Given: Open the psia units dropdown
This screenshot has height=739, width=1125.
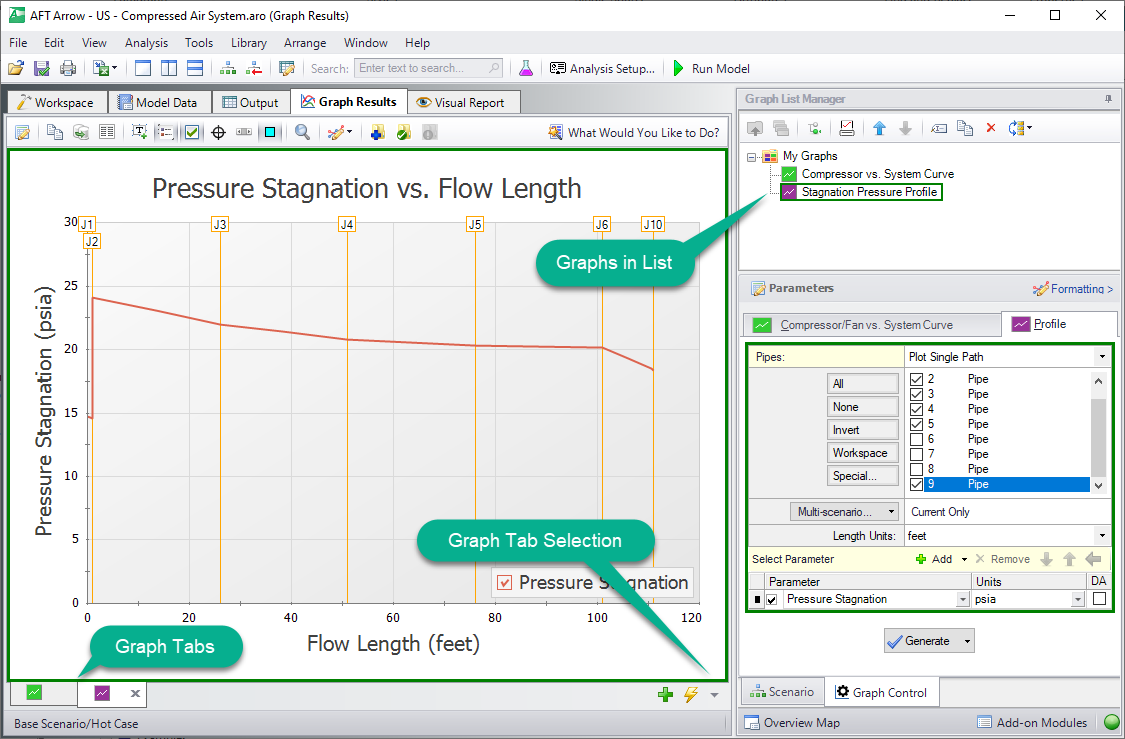Looking at the screenshot, I should pyautogui.click(x=1078, y=599).
